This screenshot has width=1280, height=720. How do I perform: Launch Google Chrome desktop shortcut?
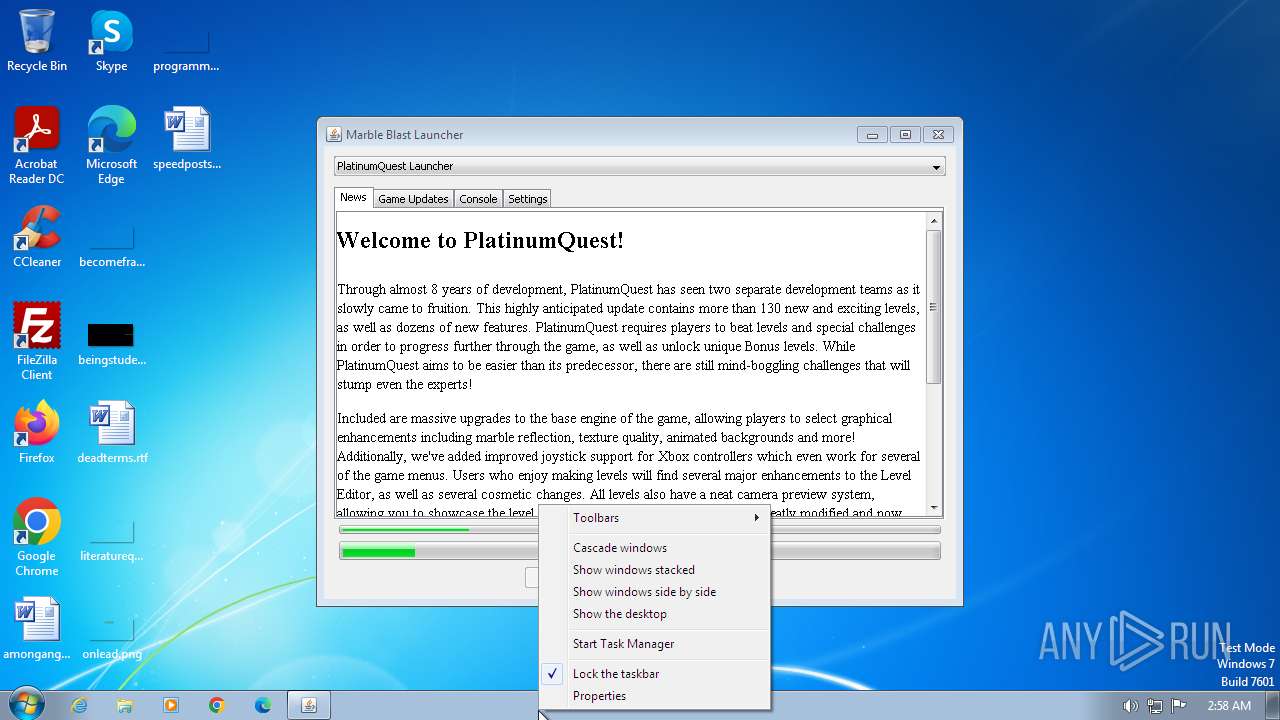click(37, 538)
